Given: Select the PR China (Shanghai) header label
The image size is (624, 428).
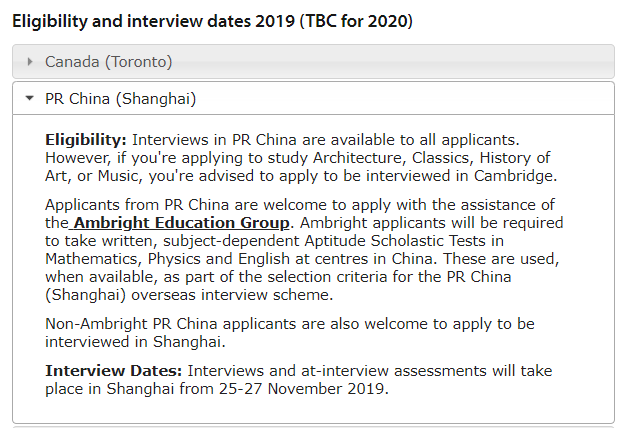Looking at the screenshot, I should click(121, 99).
